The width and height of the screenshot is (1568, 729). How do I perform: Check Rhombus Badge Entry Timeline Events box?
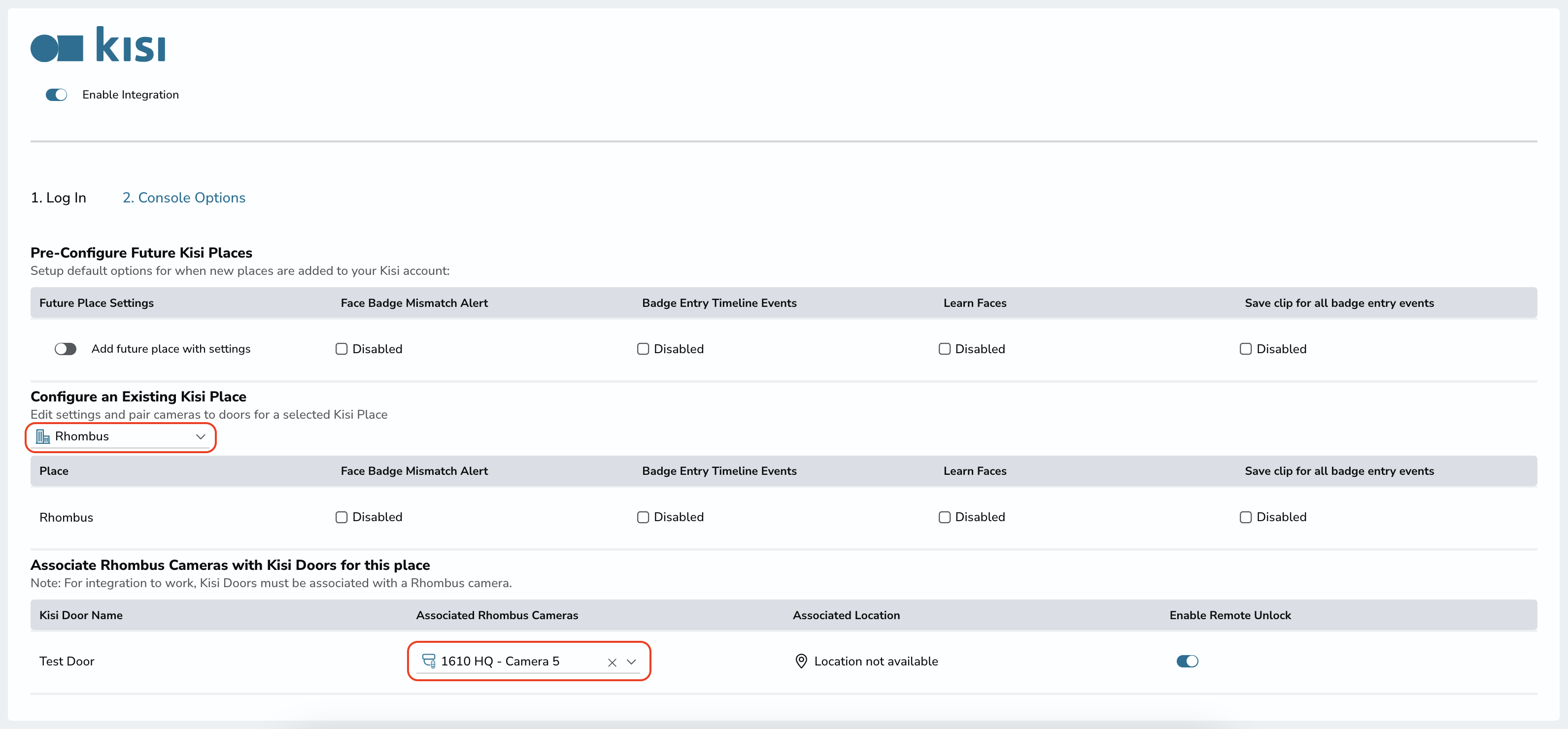click(x=643, y=517)
